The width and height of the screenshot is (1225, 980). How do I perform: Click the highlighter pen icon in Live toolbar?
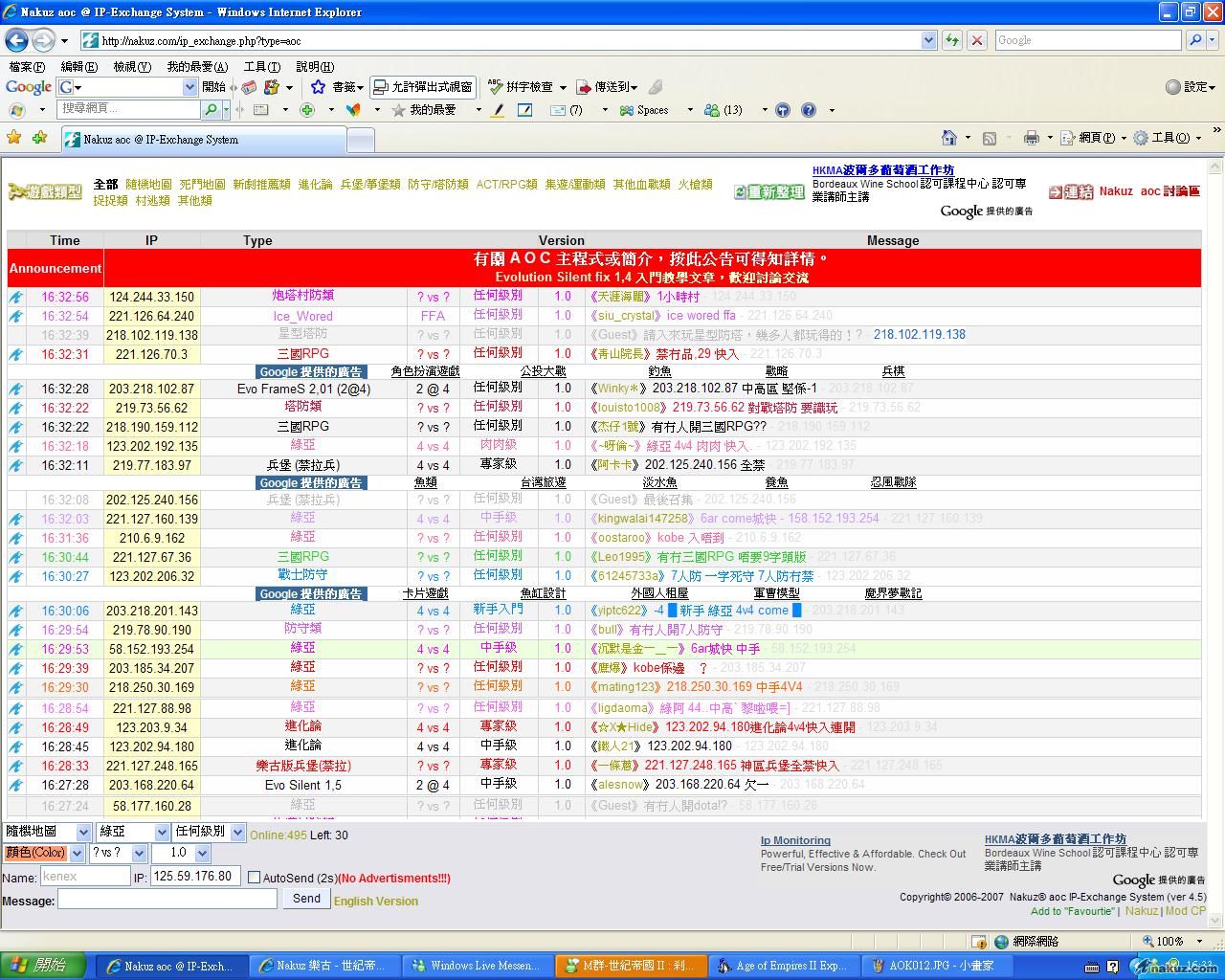coord(498,110)
